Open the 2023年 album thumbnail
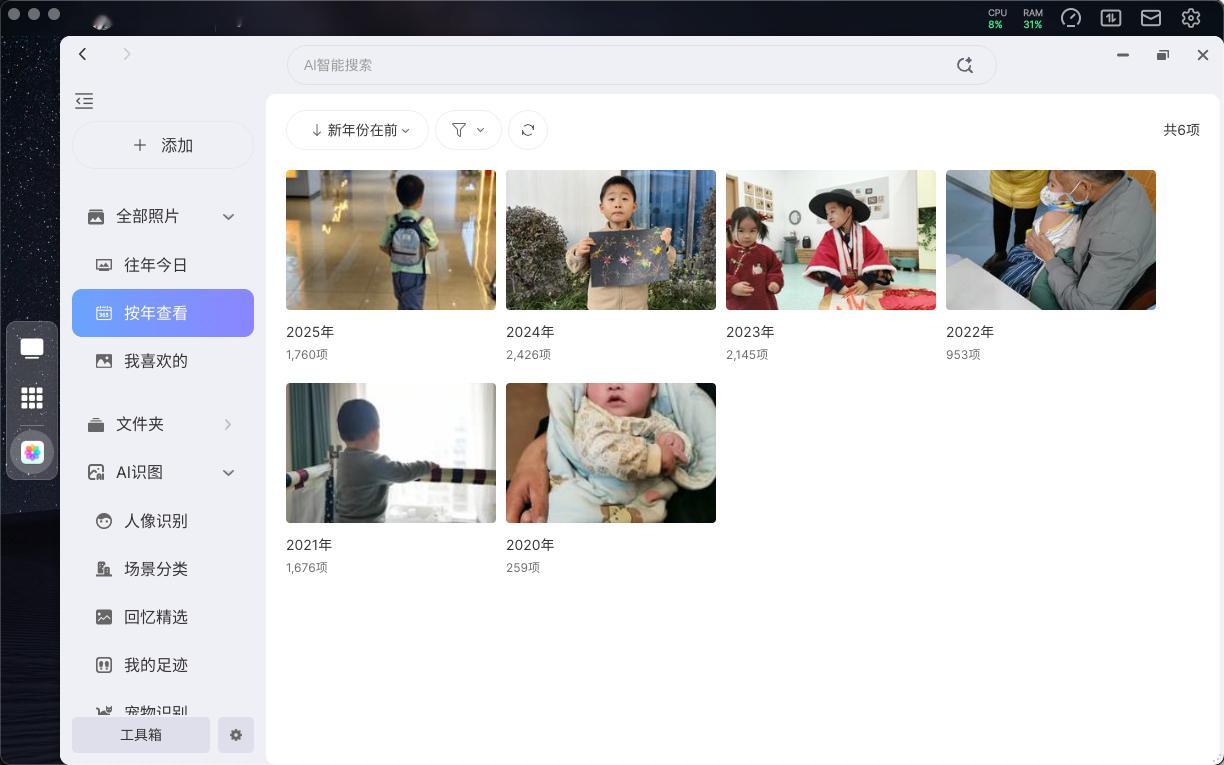The image size is (1224, 765). coord(831,240)
